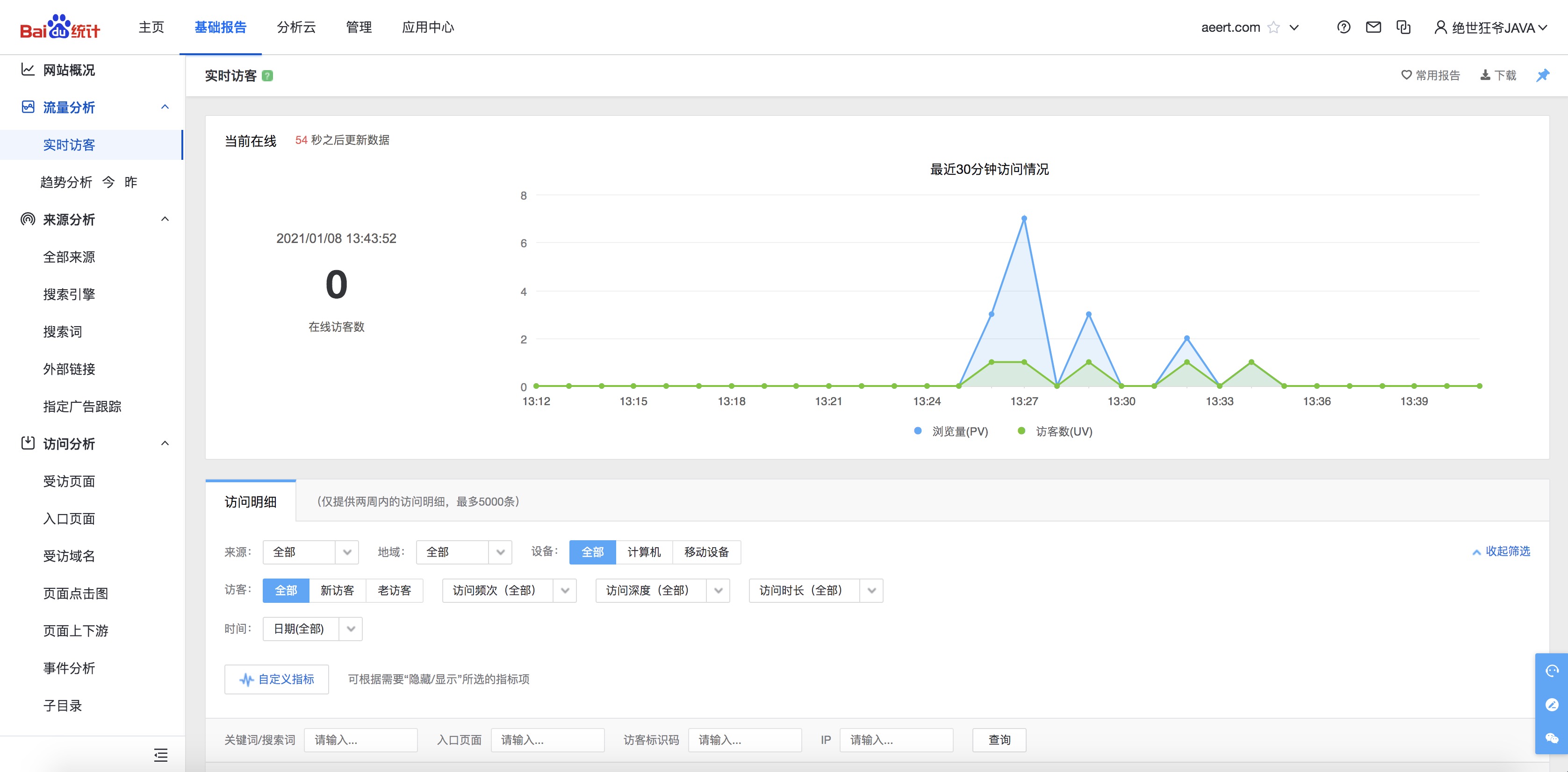Select 计算机 device filter
1568x772 pixels.
[643, 552]
